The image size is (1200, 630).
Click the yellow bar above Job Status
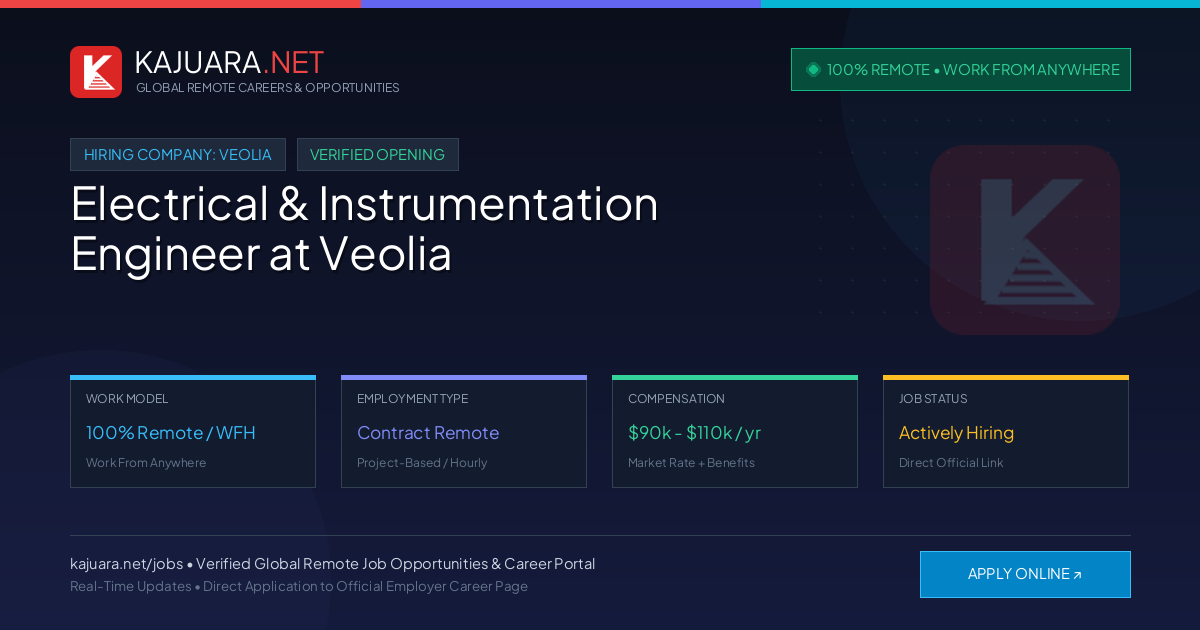pyautogui.click(x=1006, y=377)
